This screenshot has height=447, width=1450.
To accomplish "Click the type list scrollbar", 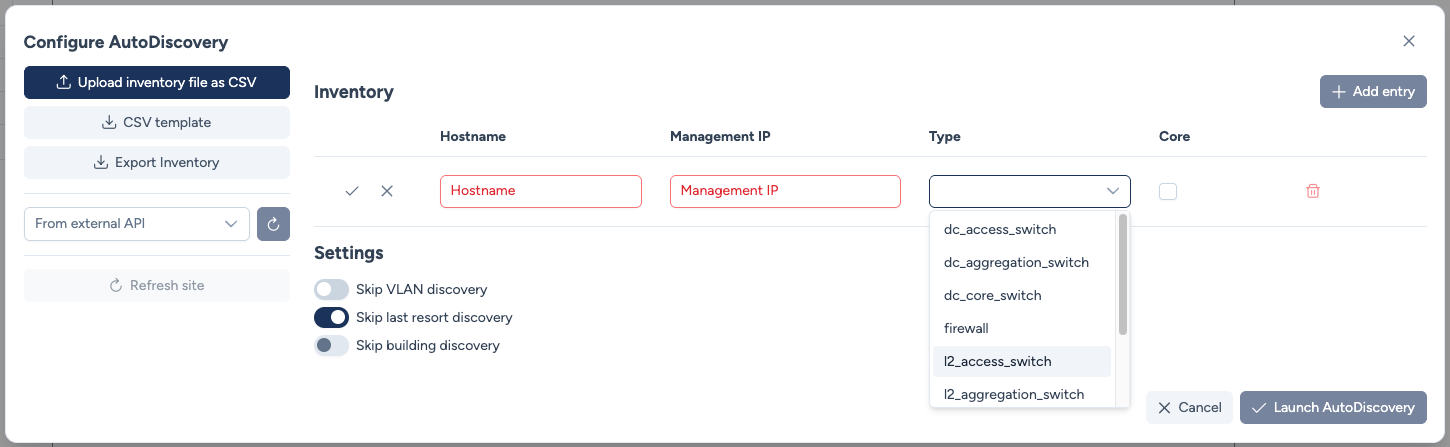I will [1123, 273].
